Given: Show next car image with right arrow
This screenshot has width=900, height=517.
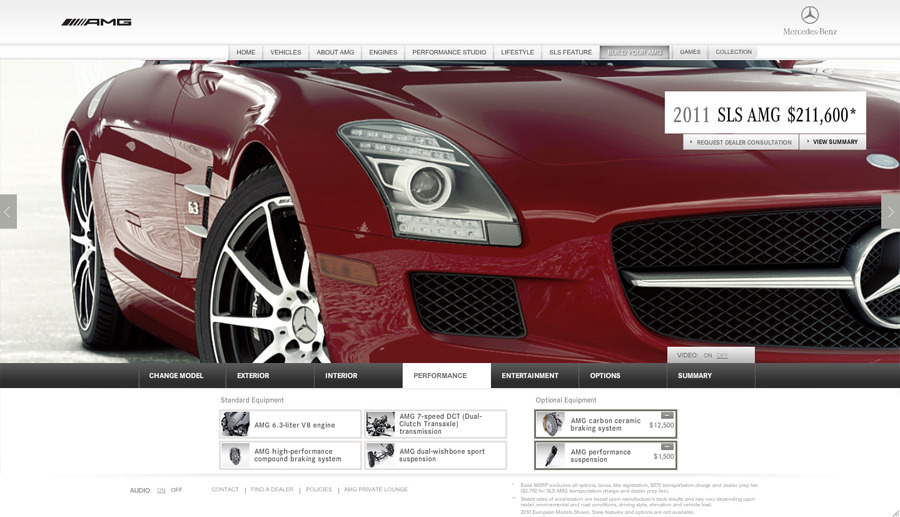Looking at the screenshot, I should click(x=891, y=212).
